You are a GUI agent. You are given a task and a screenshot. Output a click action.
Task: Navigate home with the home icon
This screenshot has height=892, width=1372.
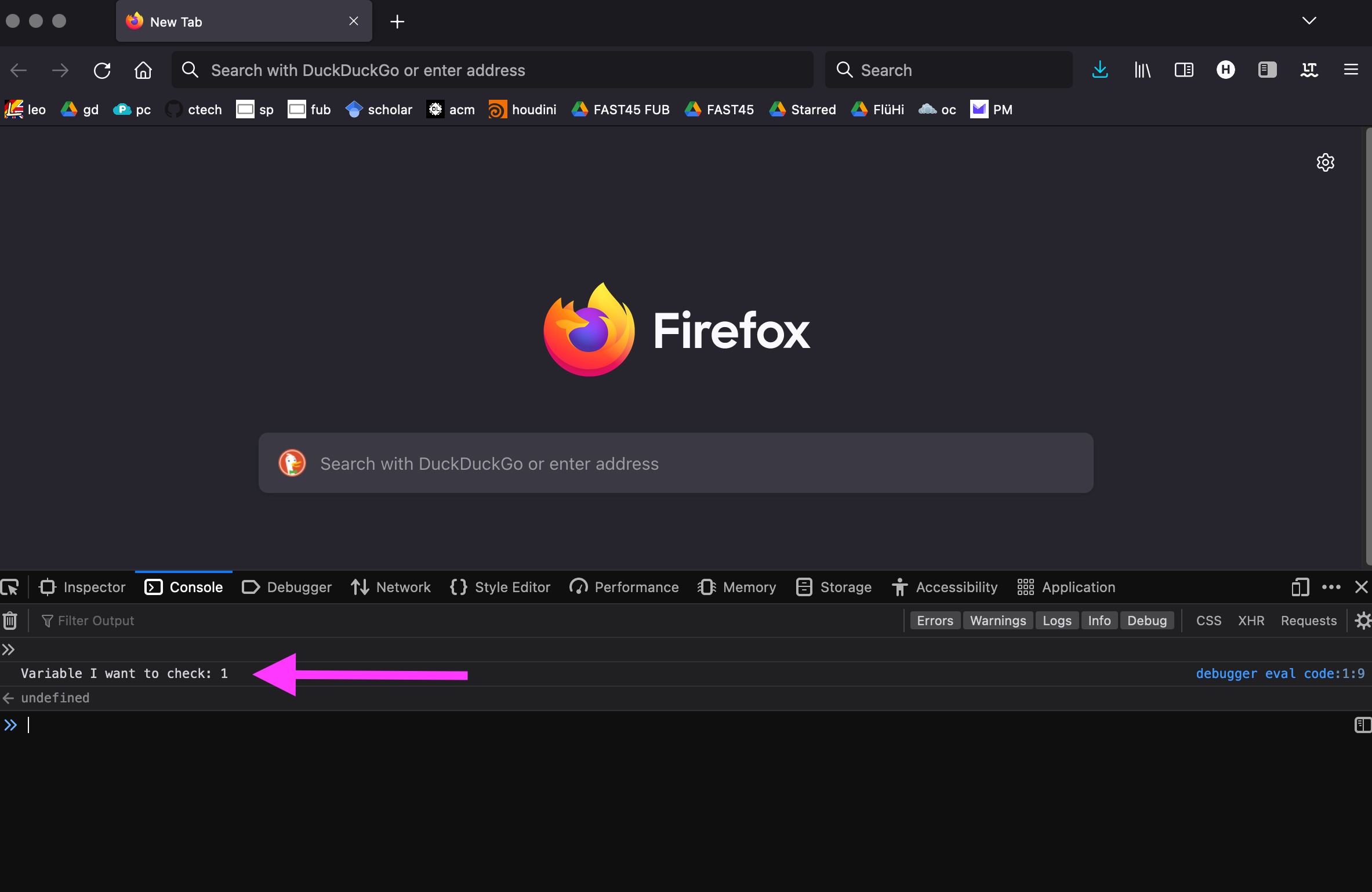[143, 70]
